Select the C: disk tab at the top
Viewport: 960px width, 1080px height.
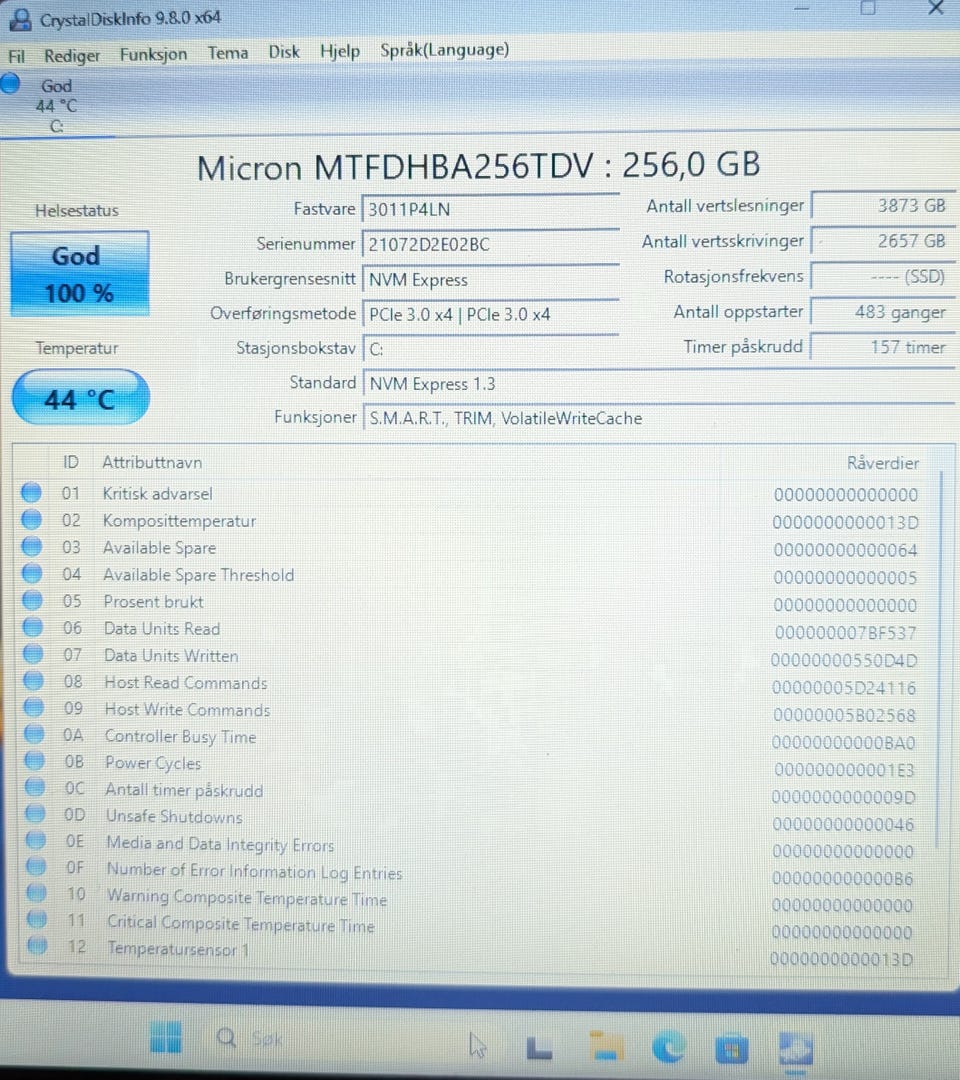pos(56,105)
